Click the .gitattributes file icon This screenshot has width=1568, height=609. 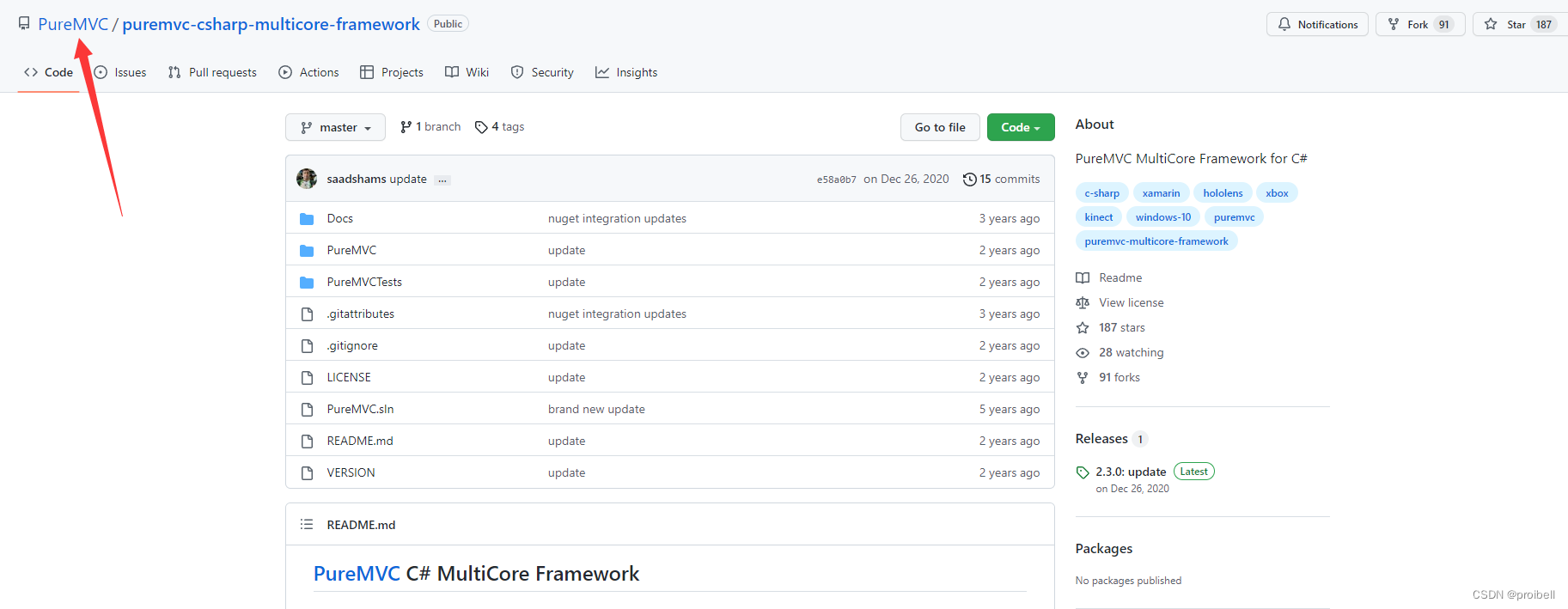pyautogui.click(x=307, y=314)
